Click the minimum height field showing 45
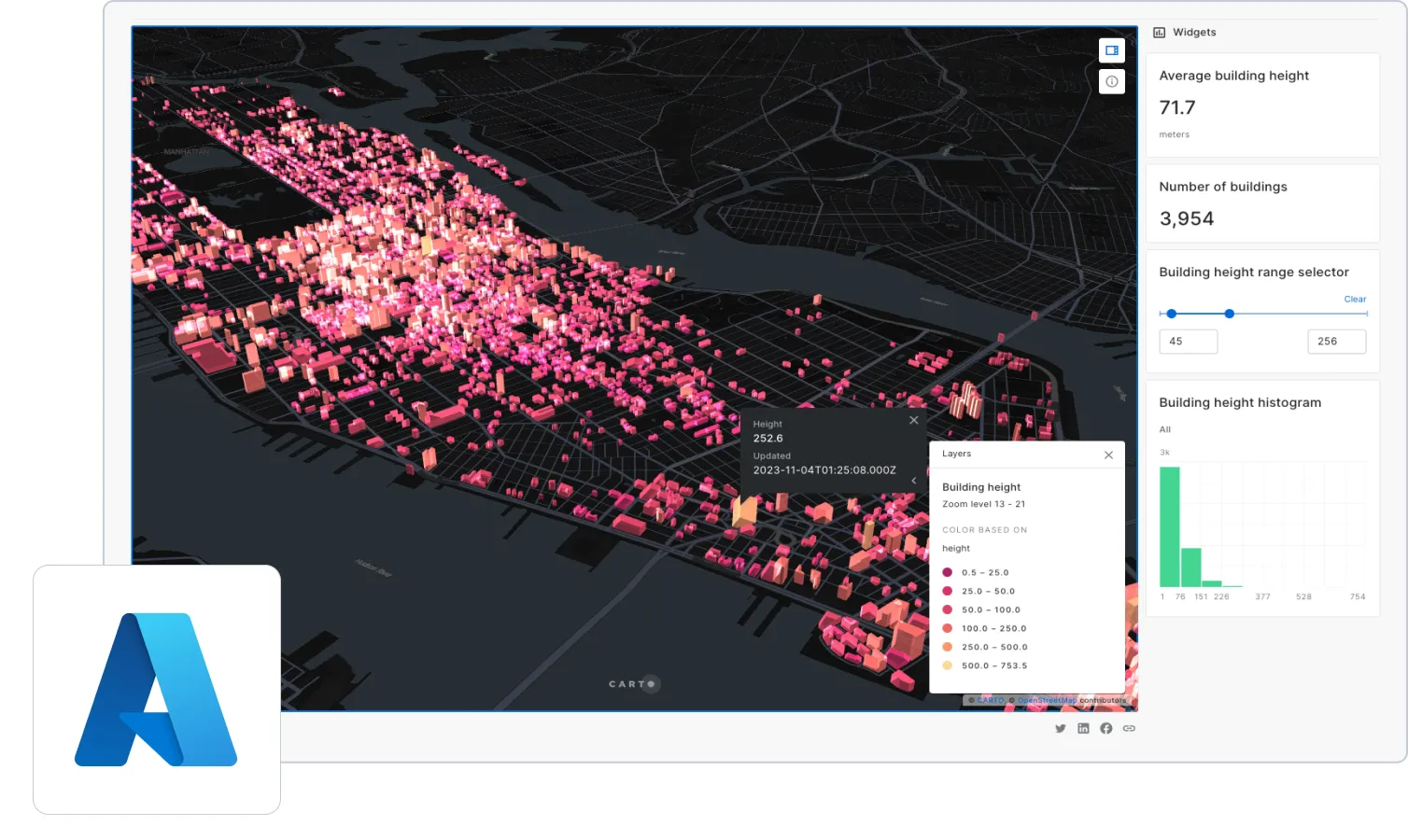Viewport: 1408px width, 840px height. 1188,342
